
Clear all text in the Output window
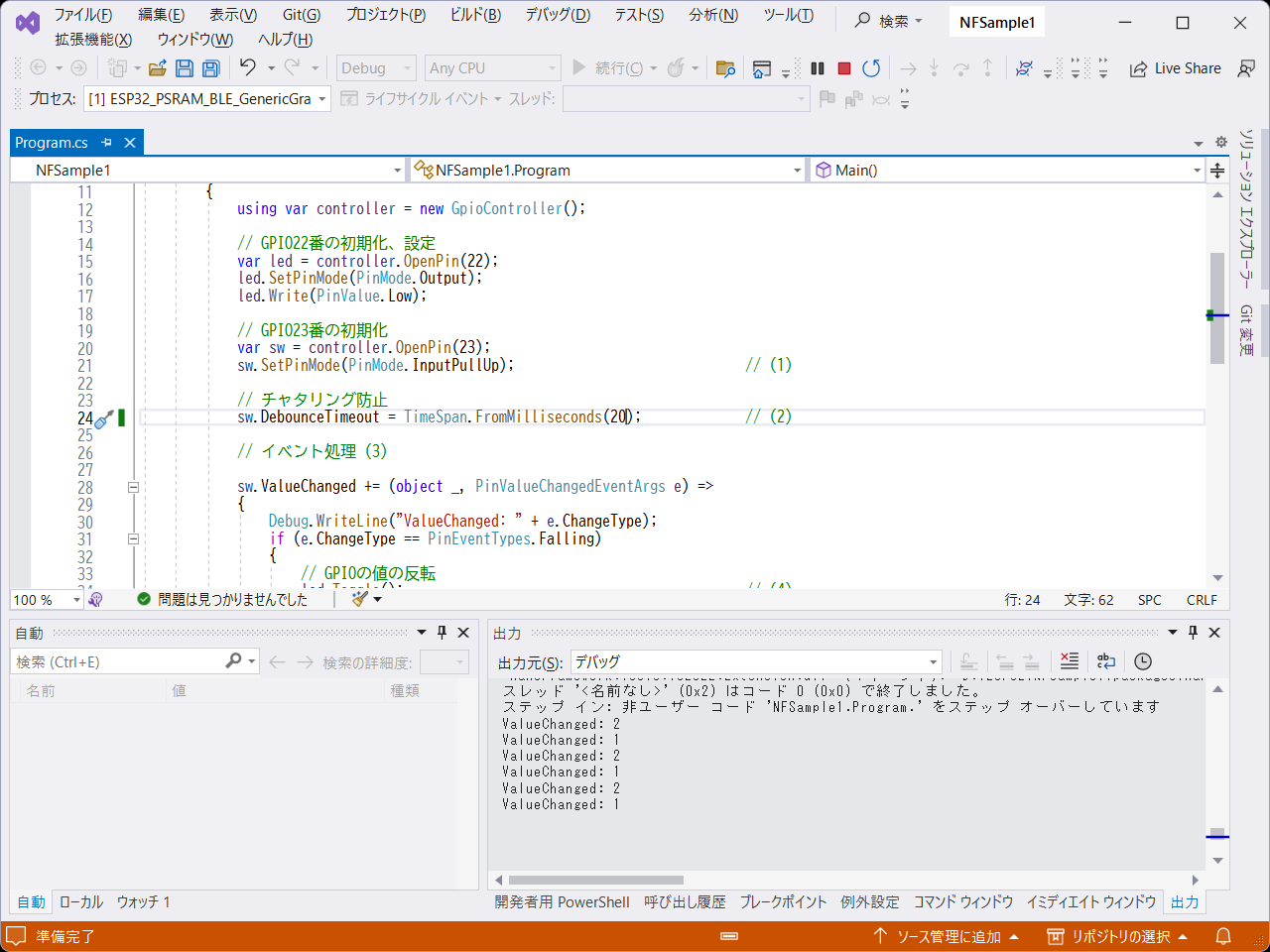pyautogui.click(x=1070, y=661)
